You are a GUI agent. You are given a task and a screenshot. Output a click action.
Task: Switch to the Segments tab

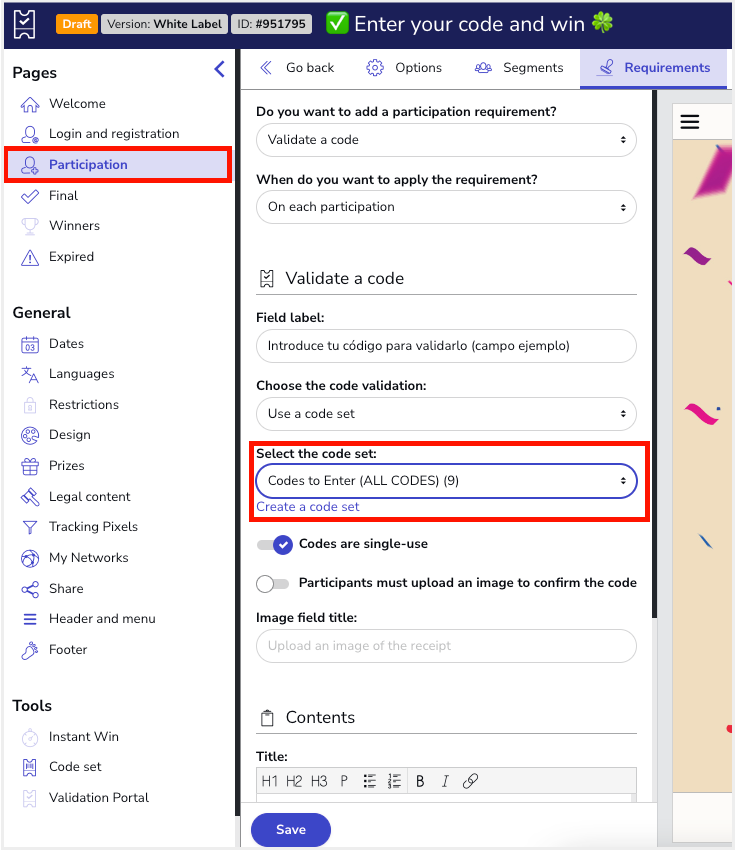[519, 68]
